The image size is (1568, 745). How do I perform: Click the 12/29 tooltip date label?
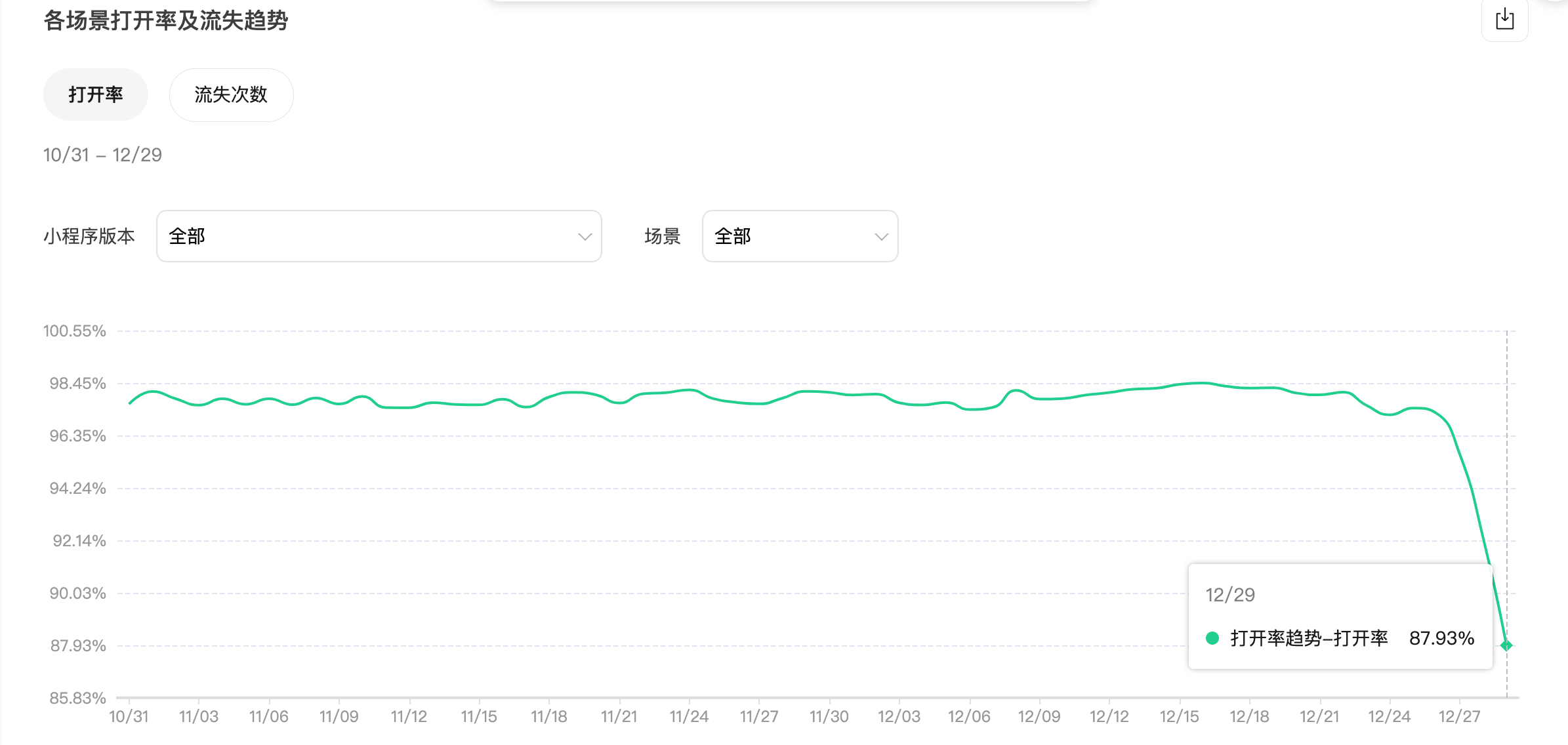point(1230,595)
